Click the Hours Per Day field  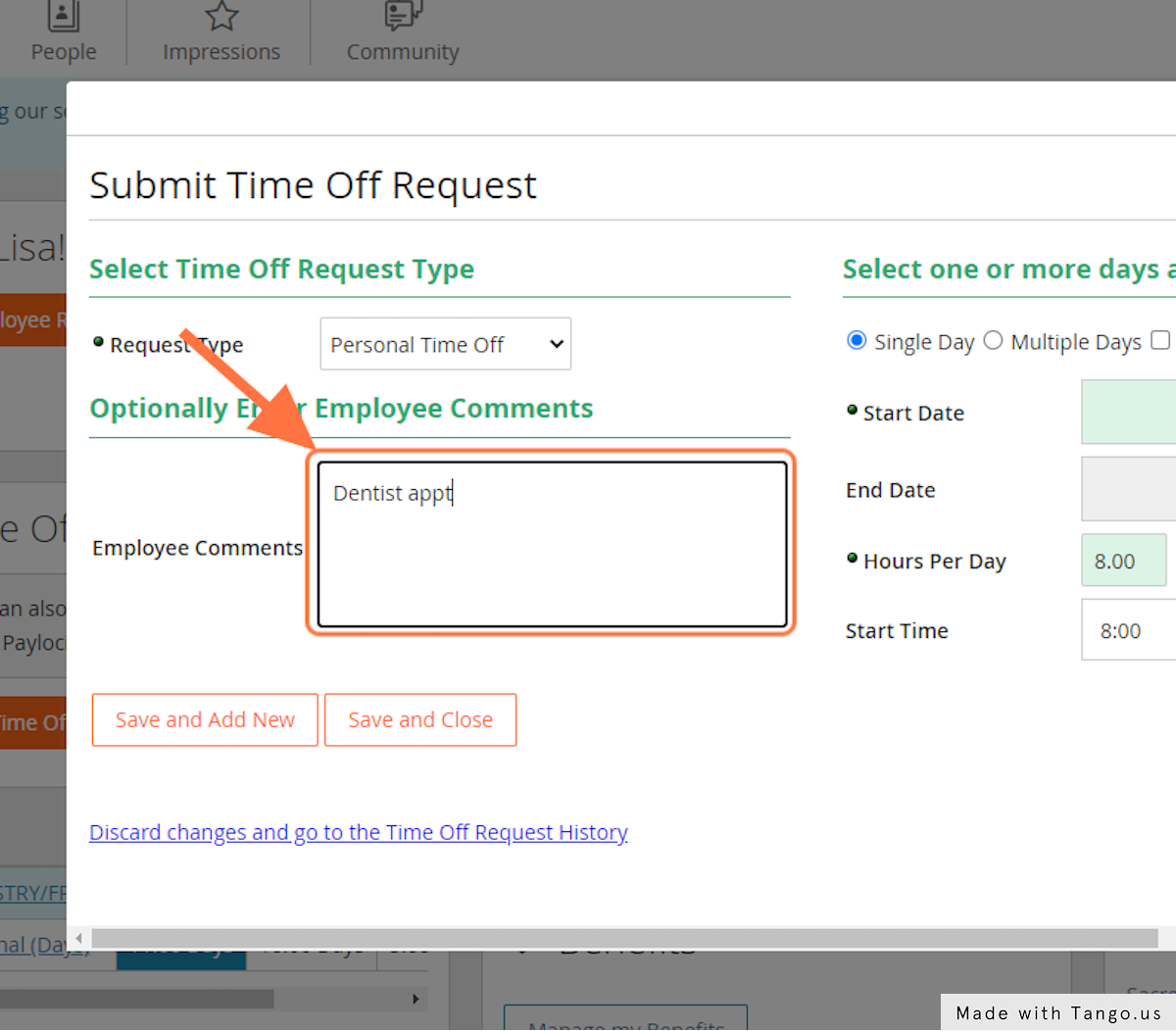click(x=1124, y=561)
